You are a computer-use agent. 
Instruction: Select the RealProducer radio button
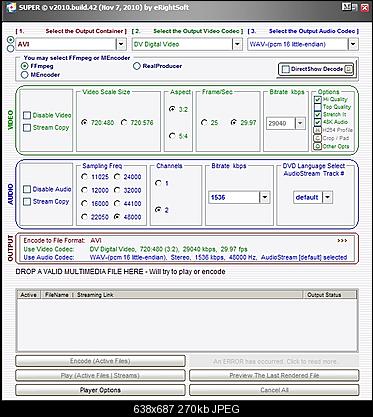(x=137, y=66)
